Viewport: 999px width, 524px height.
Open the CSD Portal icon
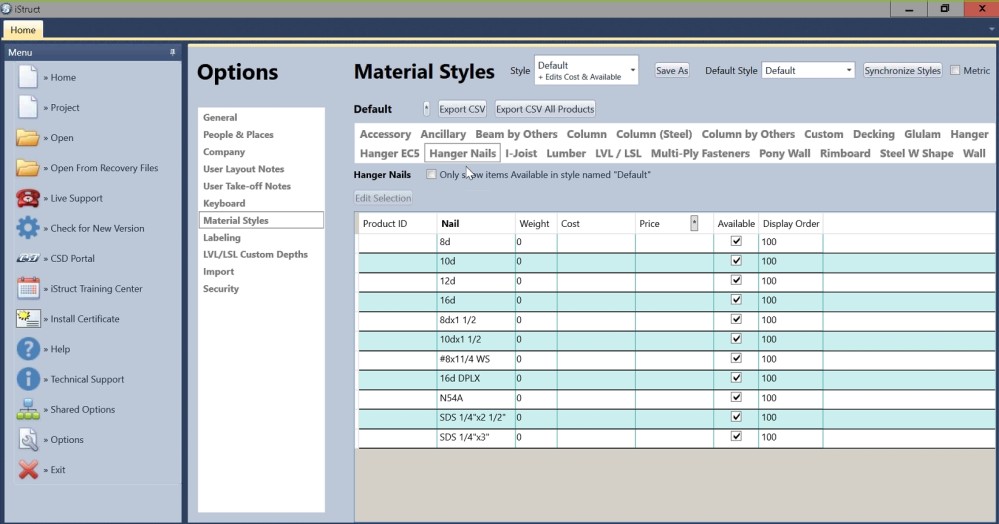[x=28, y=258]
